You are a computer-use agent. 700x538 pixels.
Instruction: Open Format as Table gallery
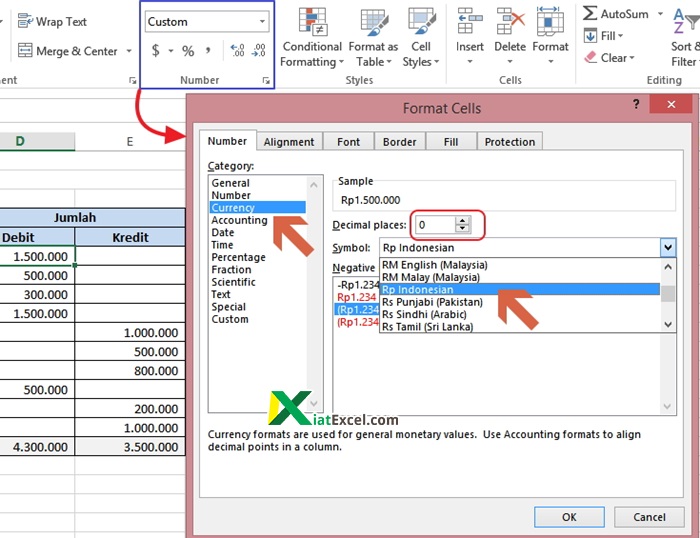[373, 38]
